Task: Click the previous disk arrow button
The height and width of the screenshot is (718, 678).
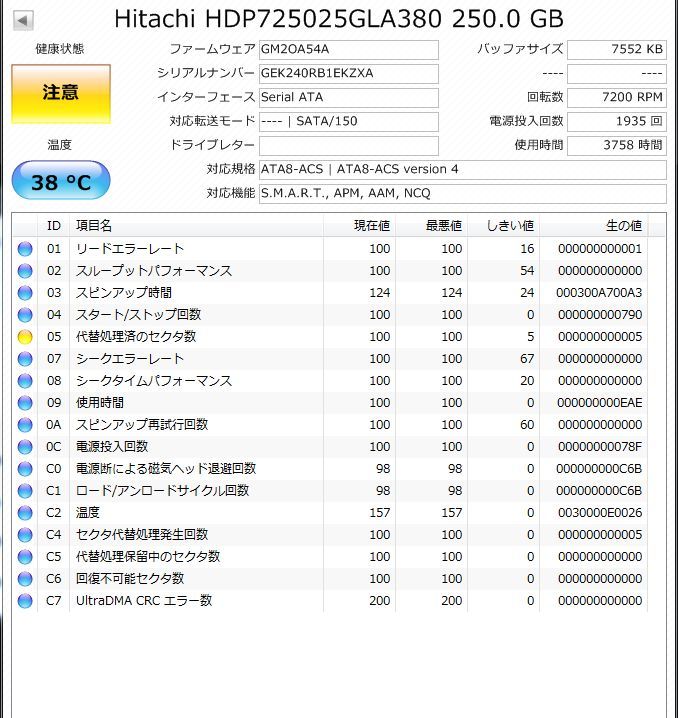Action: tap(23, 20)
